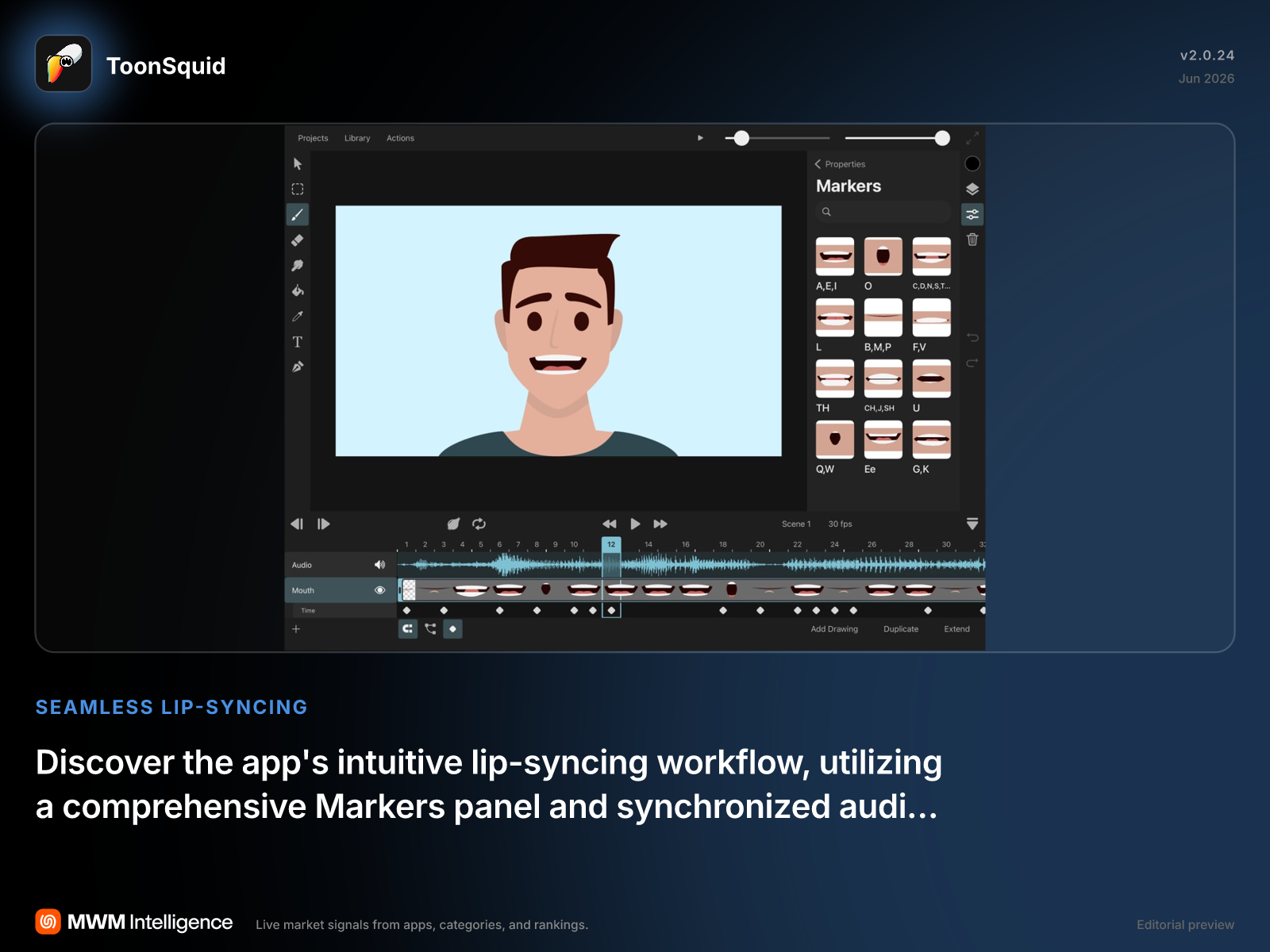Image resolution: width=1270 pixels, height=952 pixels.
Task: Toggle the keyframe diamond button
Action: [x=452, y=629]
